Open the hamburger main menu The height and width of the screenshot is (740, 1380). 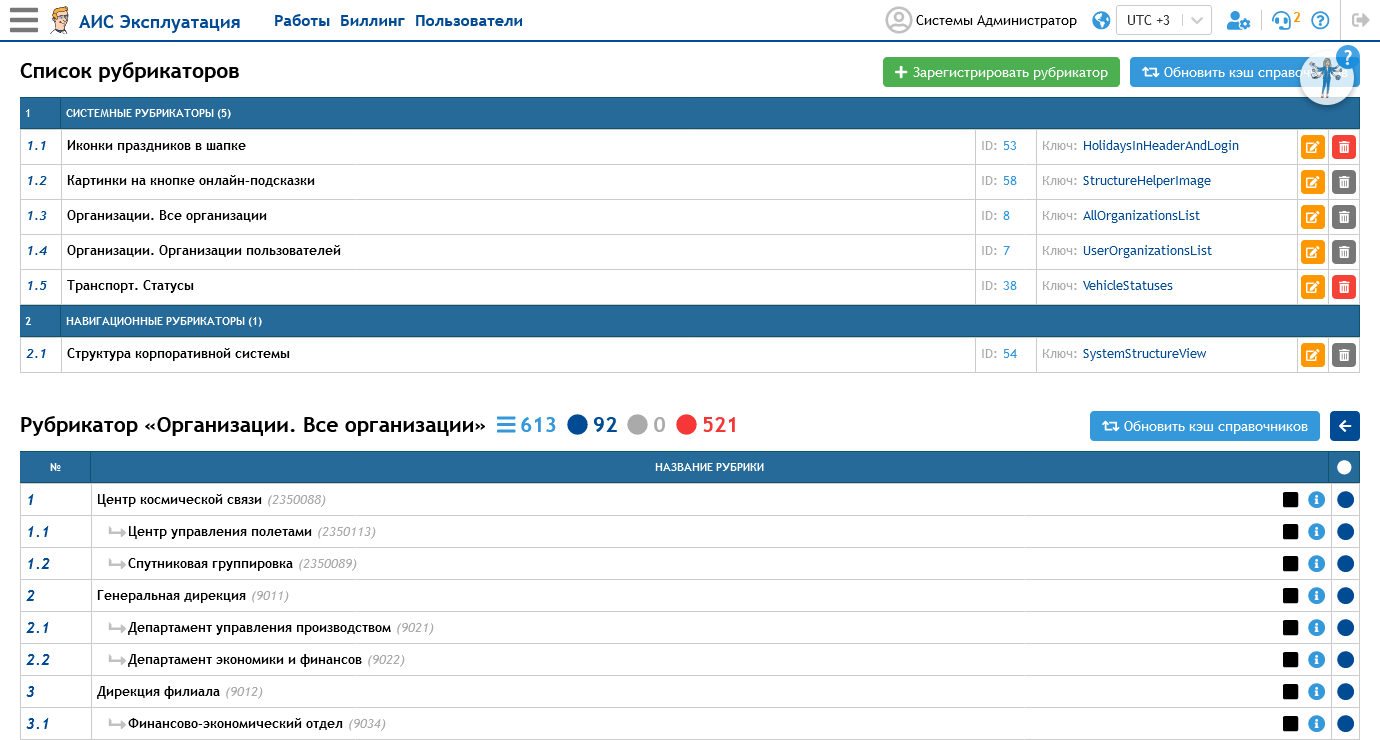(x=23, y=20)
